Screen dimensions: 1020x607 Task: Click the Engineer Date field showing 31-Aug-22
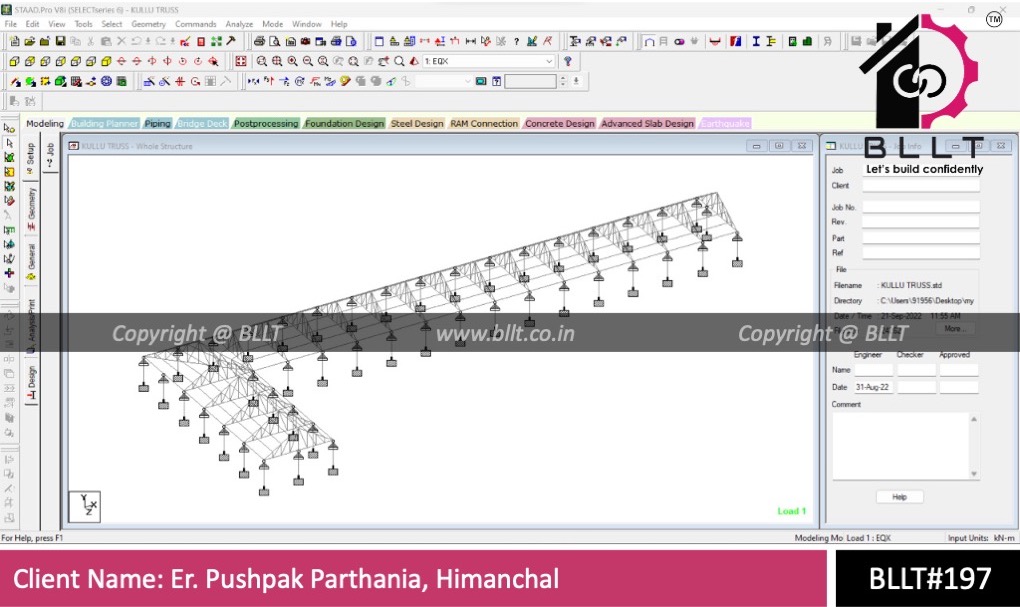click(x=874, y=387)
